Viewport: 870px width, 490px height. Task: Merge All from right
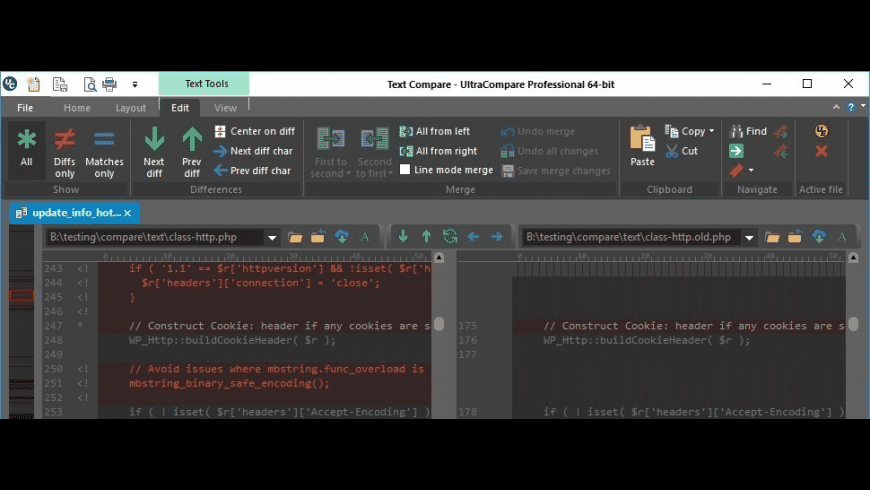pyautogui.click(x=438, y=151)
